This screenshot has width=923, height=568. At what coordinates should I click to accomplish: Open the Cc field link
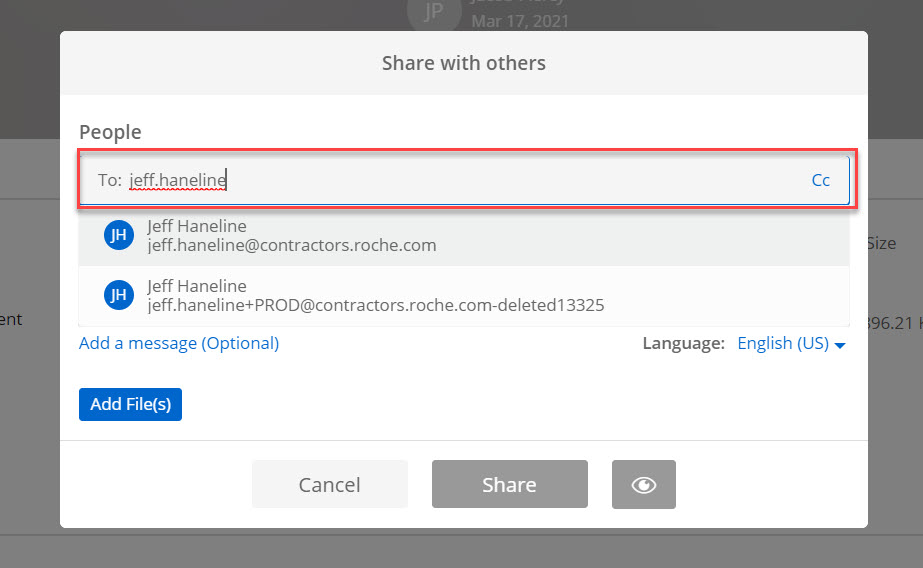click(821, 180)
